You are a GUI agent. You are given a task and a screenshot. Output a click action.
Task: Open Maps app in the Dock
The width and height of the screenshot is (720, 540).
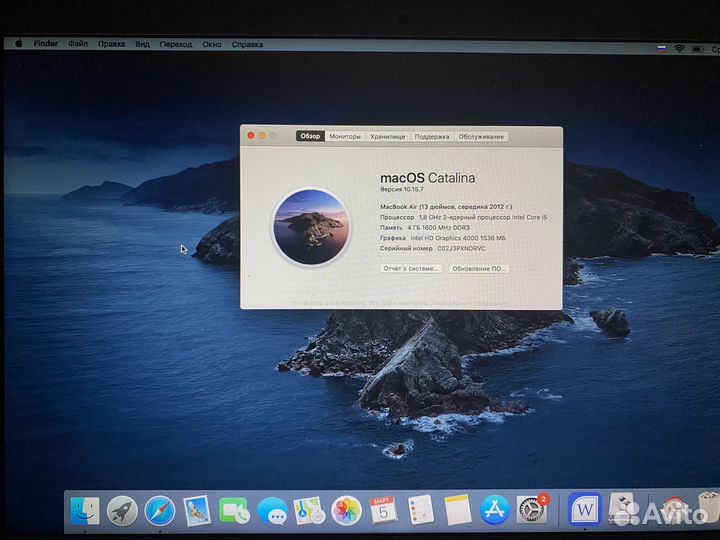(x=309, y=511)
